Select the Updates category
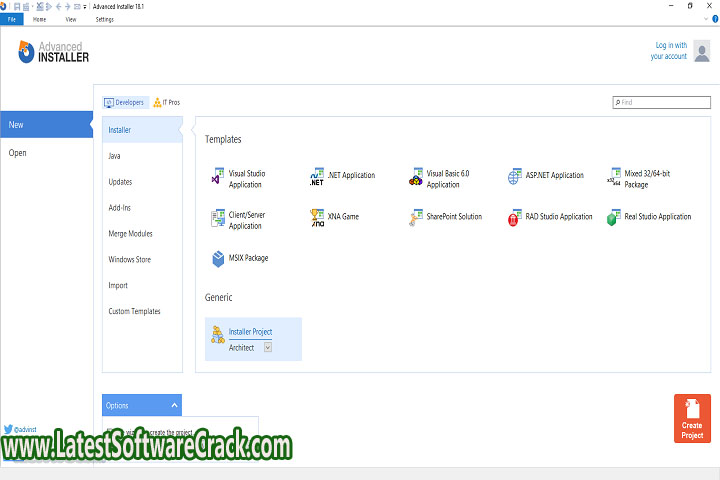This screenshot has height=480, width=720. pyautogui.click(x=120, y=182)
